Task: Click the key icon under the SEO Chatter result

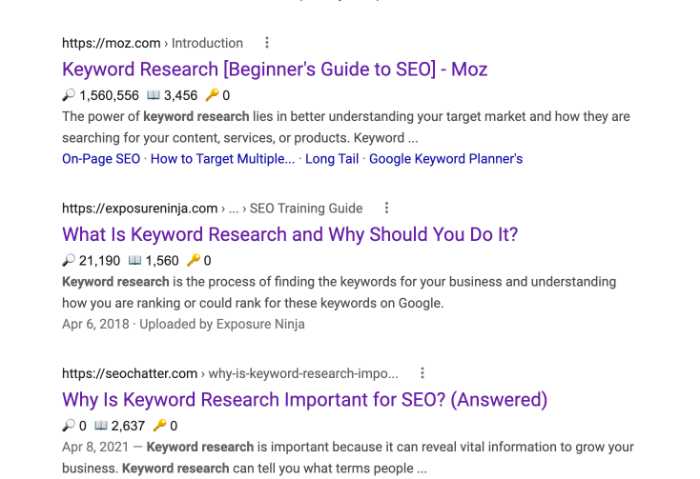Action: 159,425
